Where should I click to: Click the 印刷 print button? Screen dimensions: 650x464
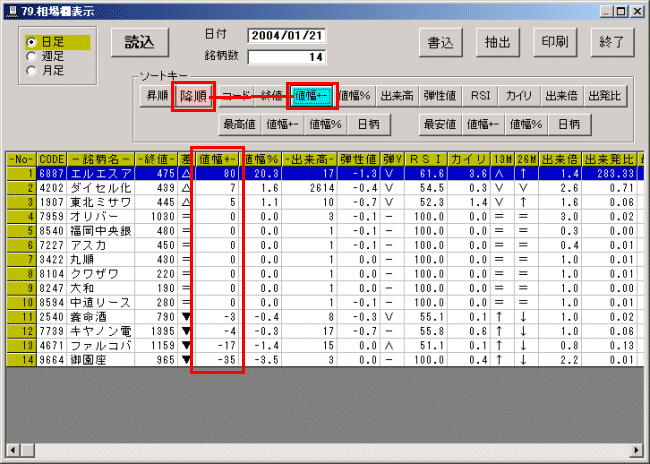[555, 42]
